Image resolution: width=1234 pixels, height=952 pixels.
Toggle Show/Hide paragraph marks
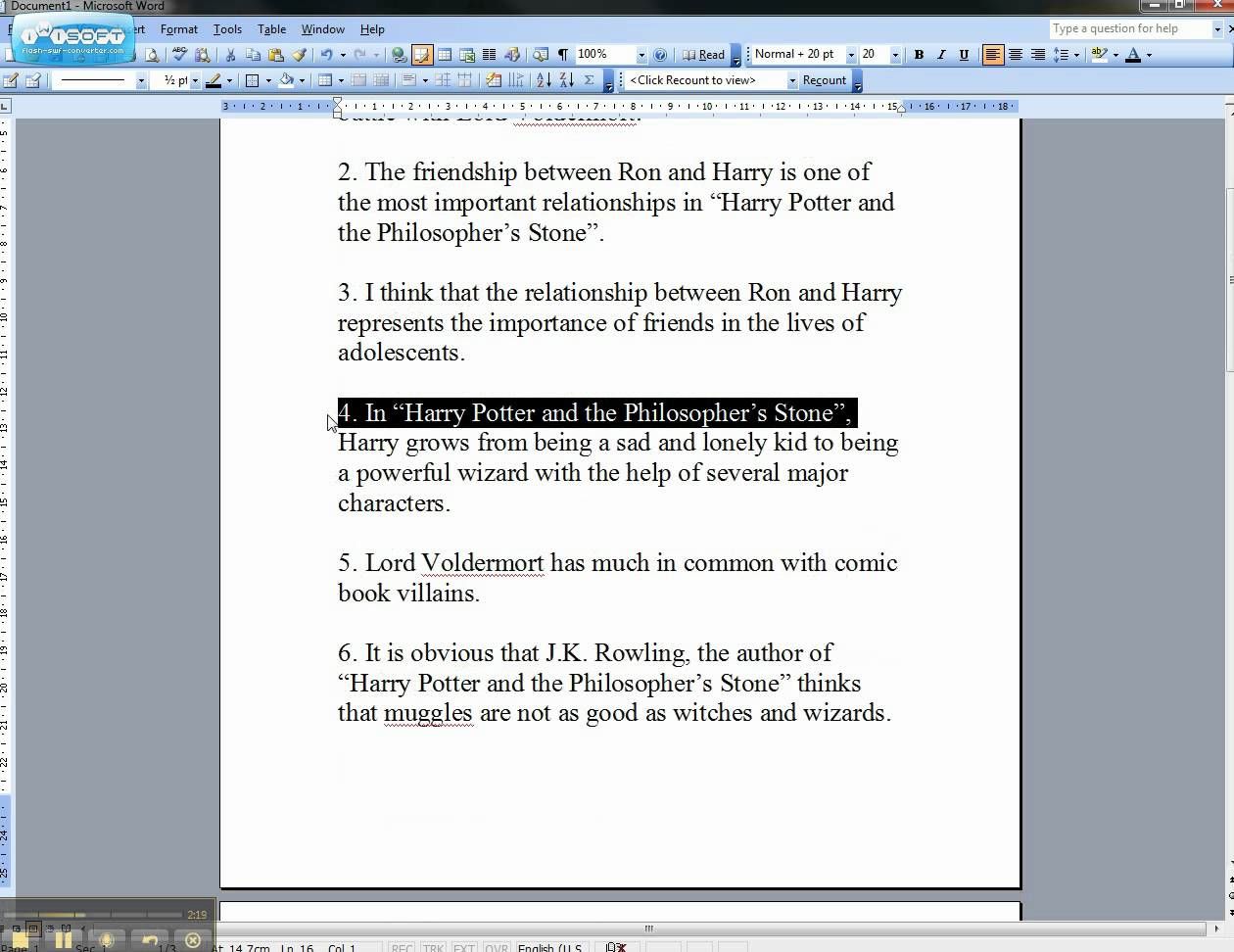[562, 55]
